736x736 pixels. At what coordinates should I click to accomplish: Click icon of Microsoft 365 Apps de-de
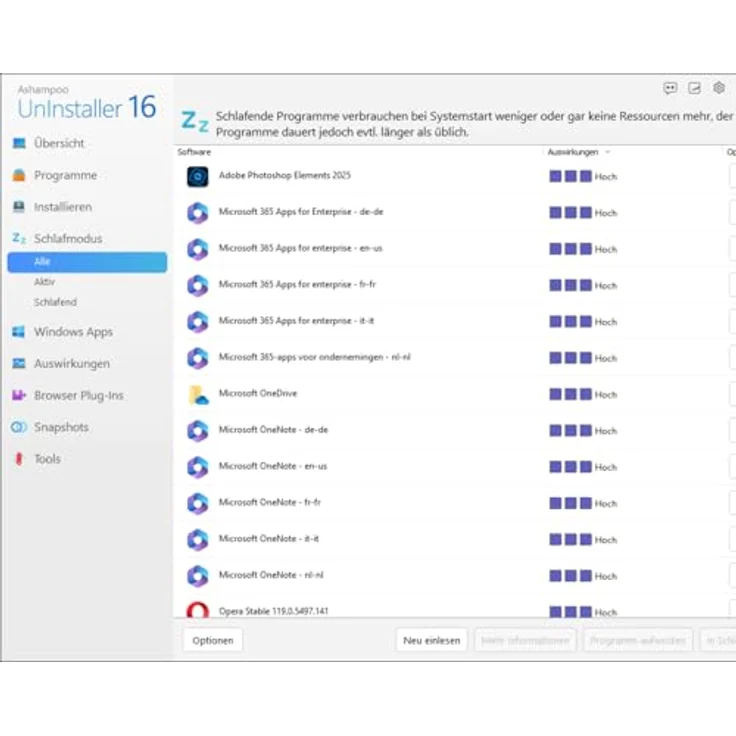[x=198, y=213]
